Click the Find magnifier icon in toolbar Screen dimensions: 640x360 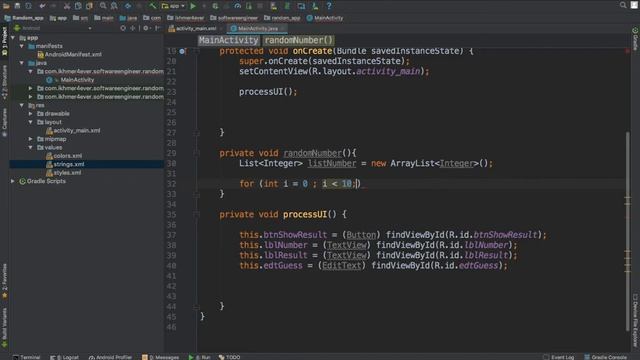(103, 6)
